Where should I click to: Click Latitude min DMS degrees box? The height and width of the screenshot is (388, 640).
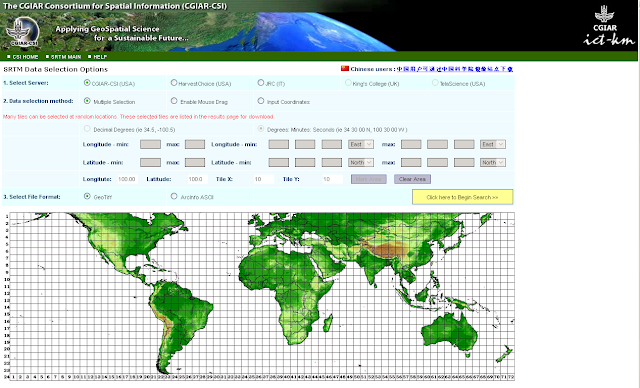[278, 162]
